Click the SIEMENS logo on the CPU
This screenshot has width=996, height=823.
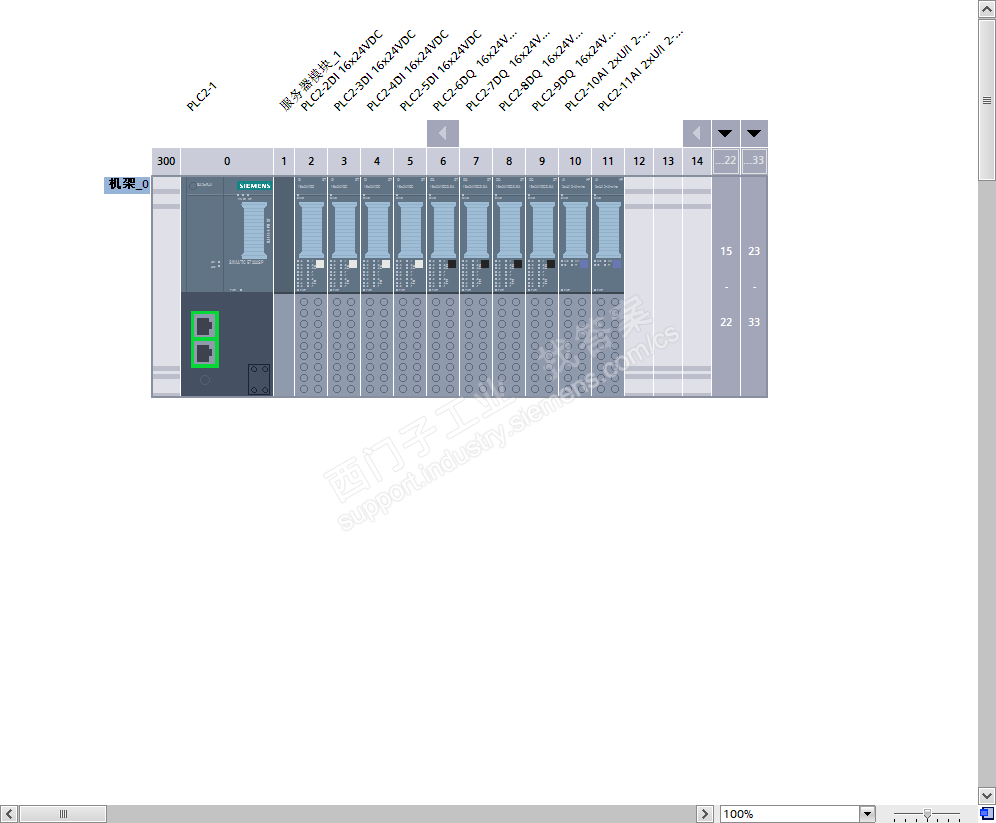[x=255, y=185]
